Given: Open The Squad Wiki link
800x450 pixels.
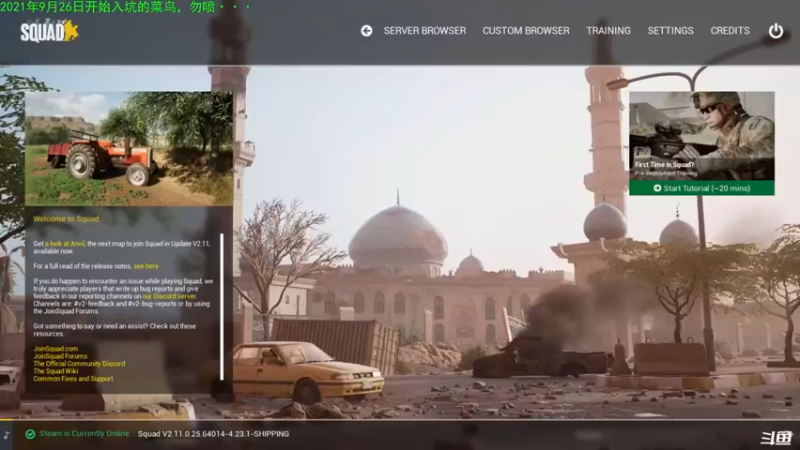Looking at the screenshot, I should coord(56,371).
